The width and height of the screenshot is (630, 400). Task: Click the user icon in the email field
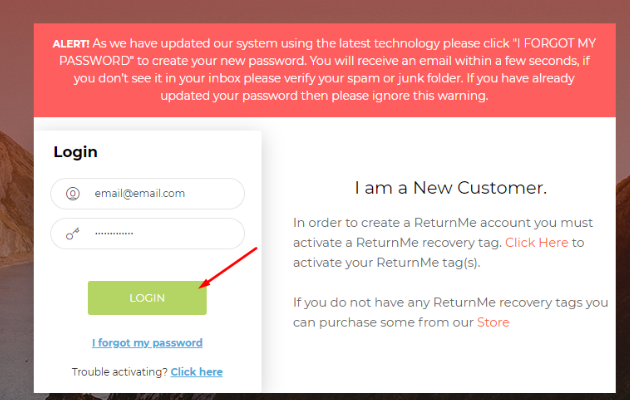[x=72, y=193]
